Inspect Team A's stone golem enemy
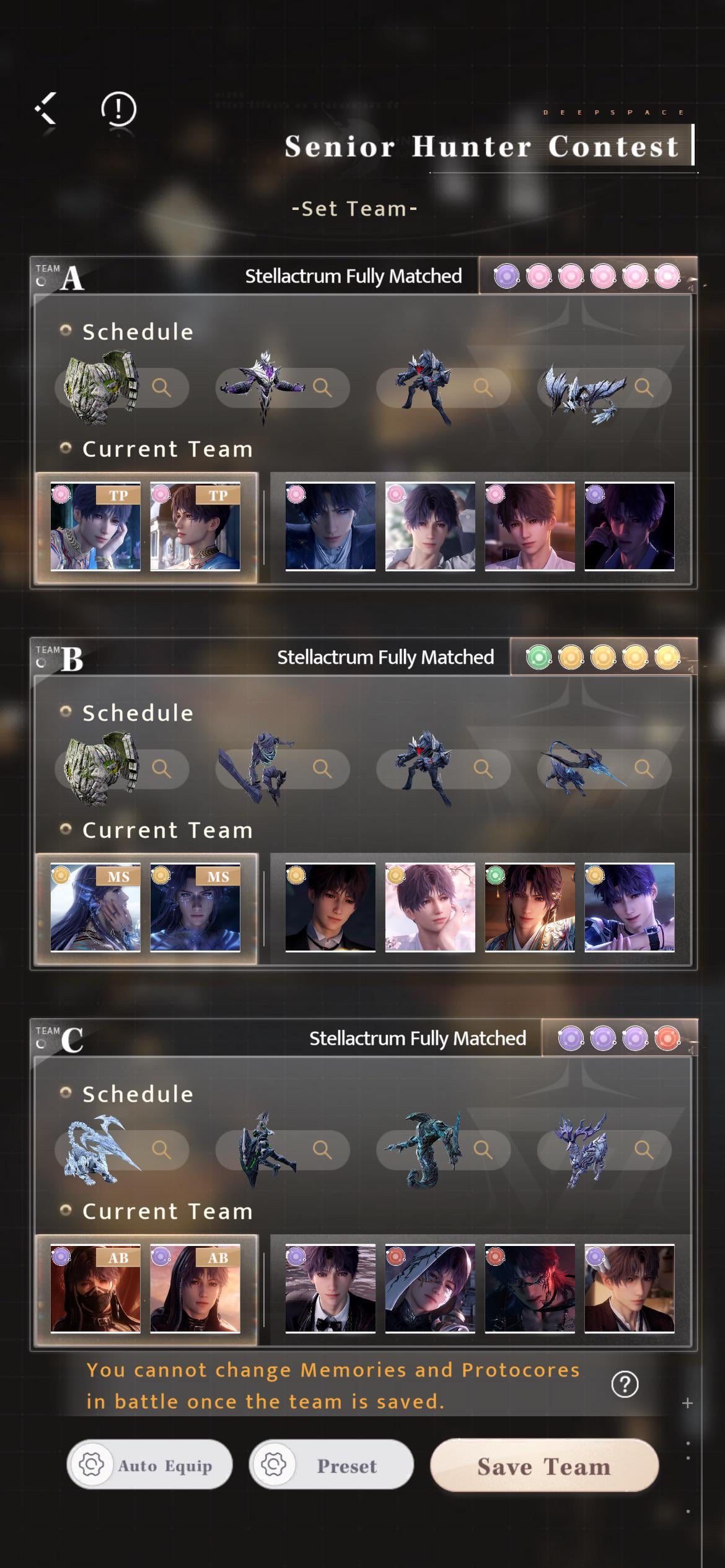Image resolution: width=725 pixels, height=1568 pixels. [x=102, y=388]
